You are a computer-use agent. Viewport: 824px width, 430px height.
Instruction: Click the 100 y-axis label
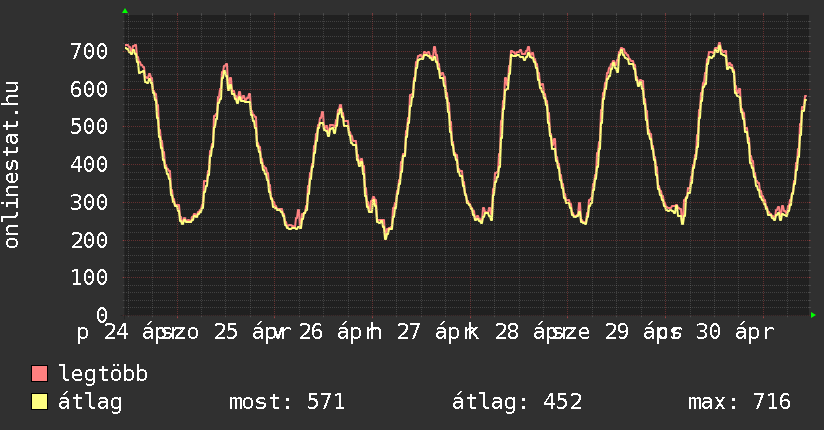click(x=89, y=277)
